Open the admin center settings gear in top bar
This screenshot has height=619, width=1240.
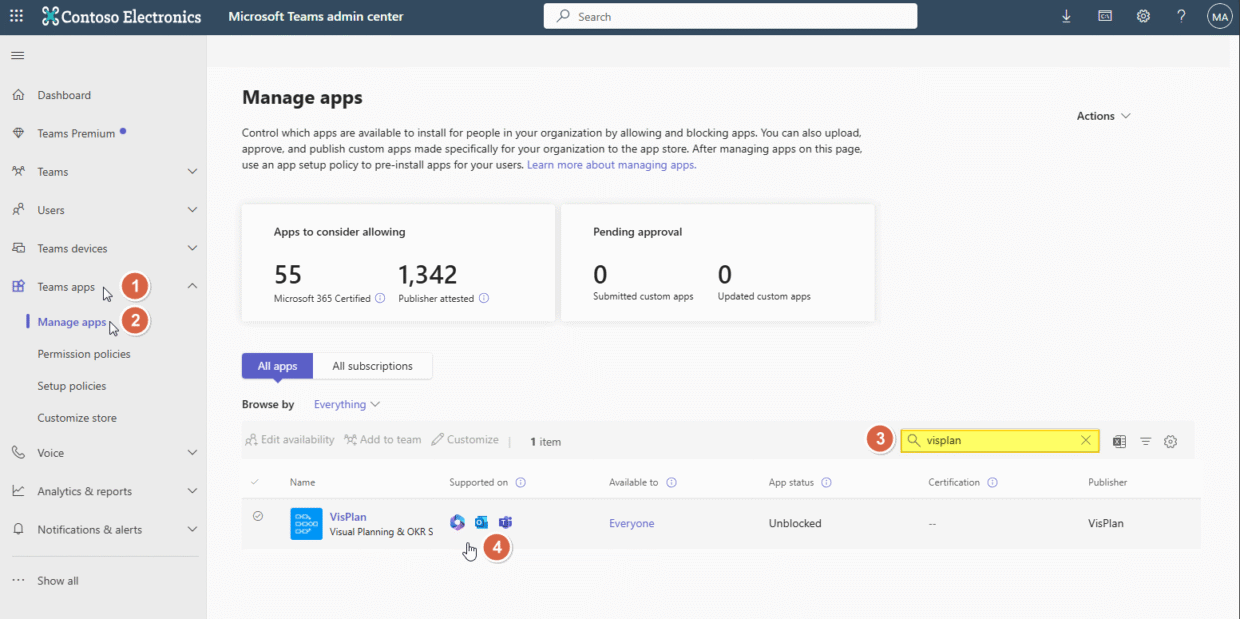coord(1143,16)
